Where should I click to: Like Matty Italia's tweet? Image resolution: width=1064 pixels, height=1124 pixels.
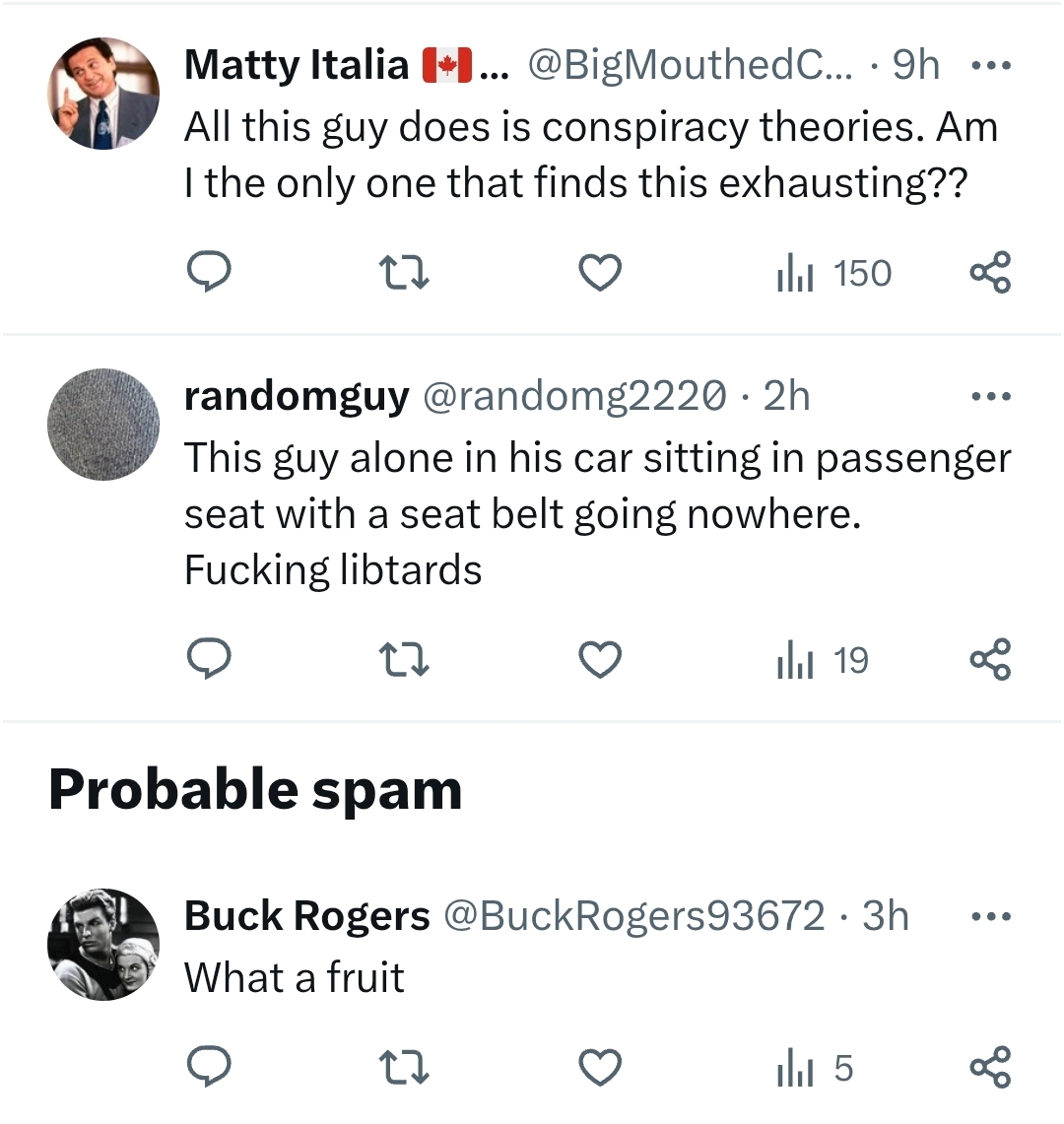tap(599, 273)
